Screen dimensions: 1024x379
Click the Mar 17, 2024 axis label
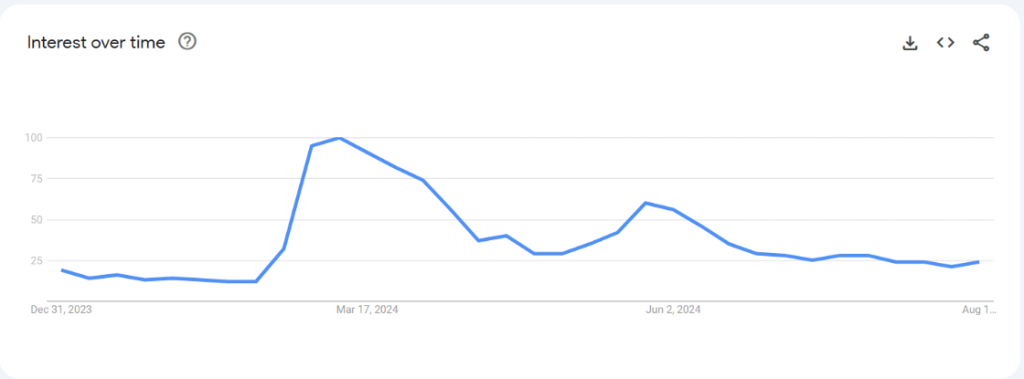coord(367,310)
